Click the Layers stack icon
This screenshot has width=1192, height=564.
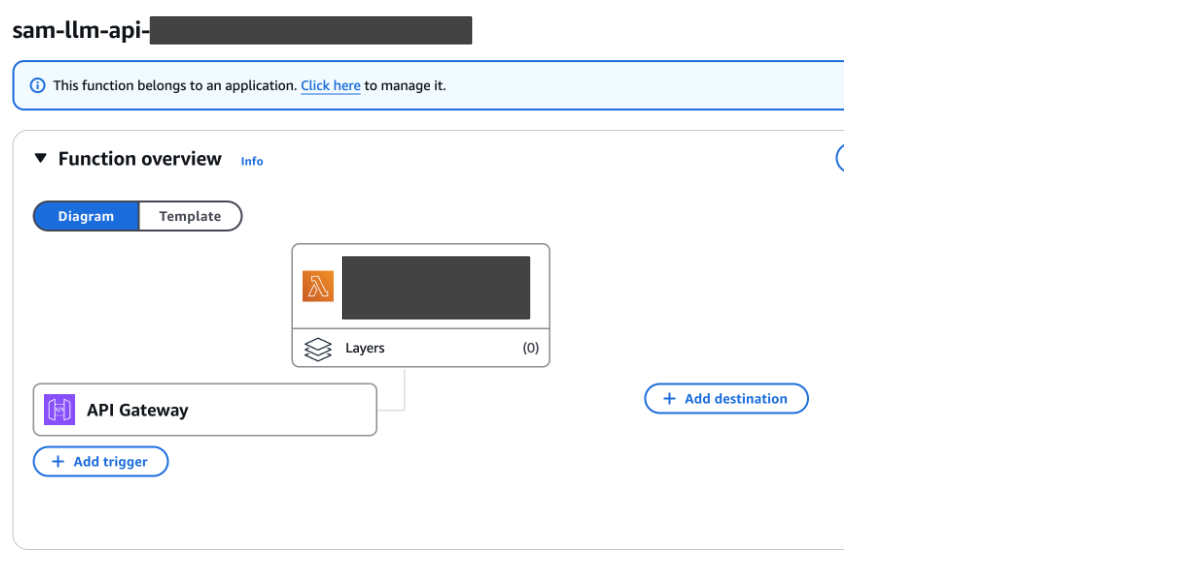point(318,349)
